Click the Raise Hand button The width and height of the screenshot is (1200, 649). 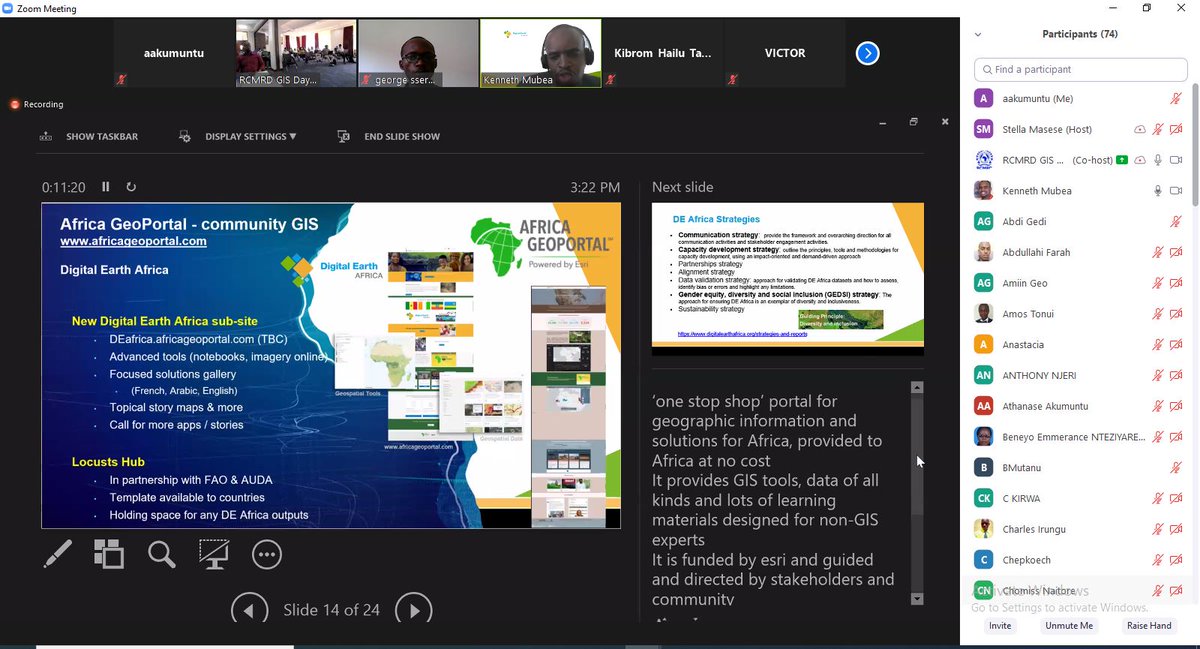[x=1149, y=626]
